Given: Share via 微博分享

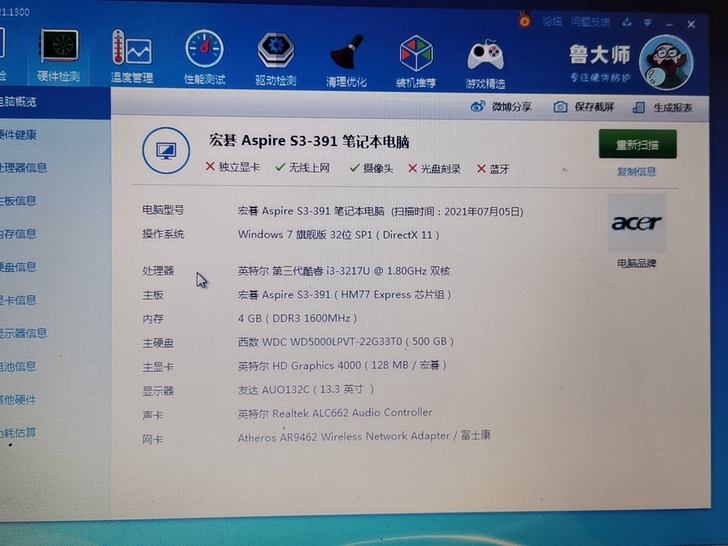Looking at the screenshot, I should (501, 107).
